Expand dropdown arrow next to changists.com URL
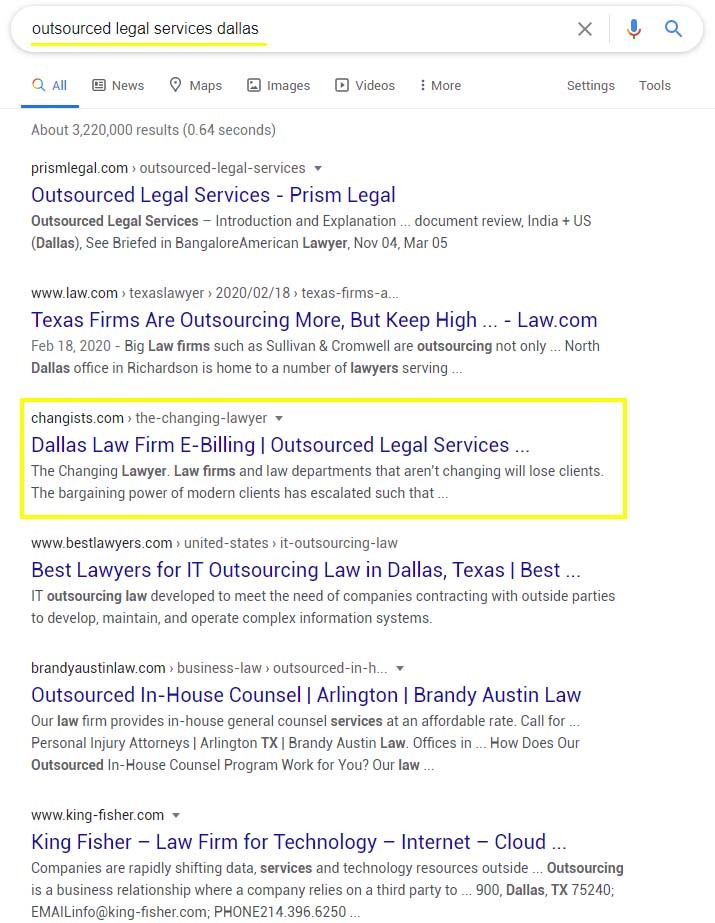Screen dimensions: 715x923 coord(279,418)
